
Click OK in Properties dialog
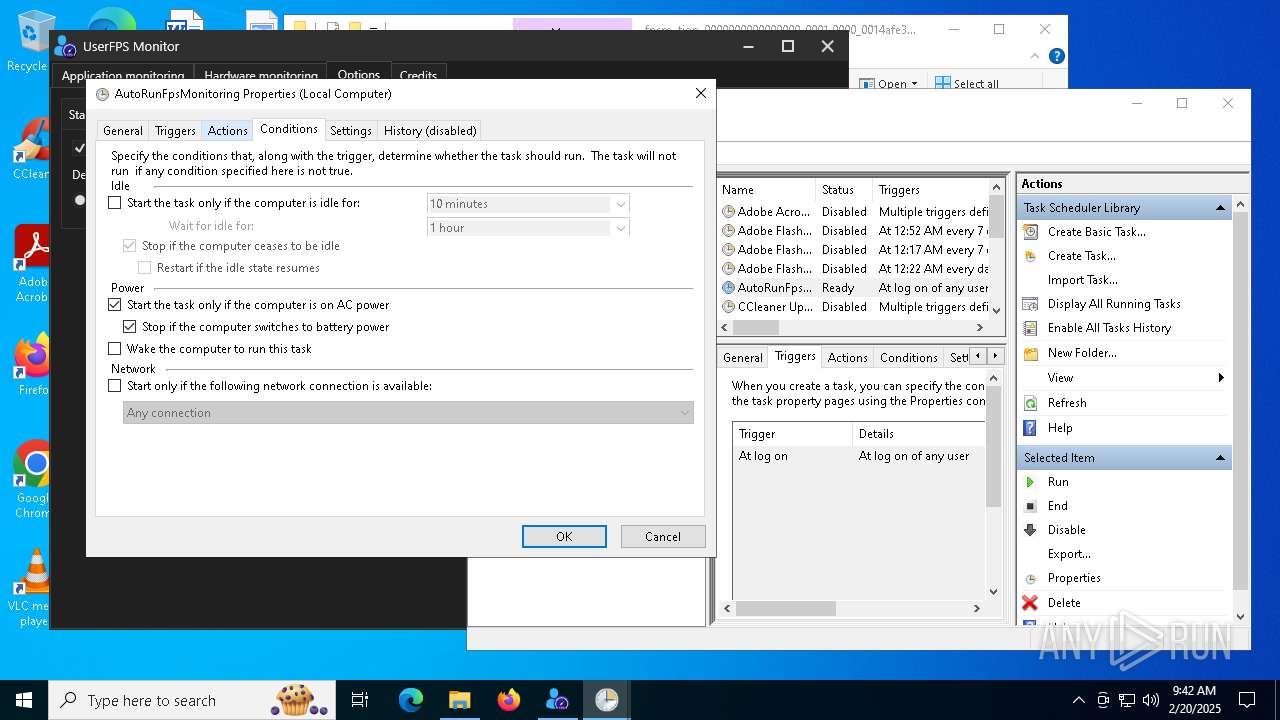pos(564,537)
